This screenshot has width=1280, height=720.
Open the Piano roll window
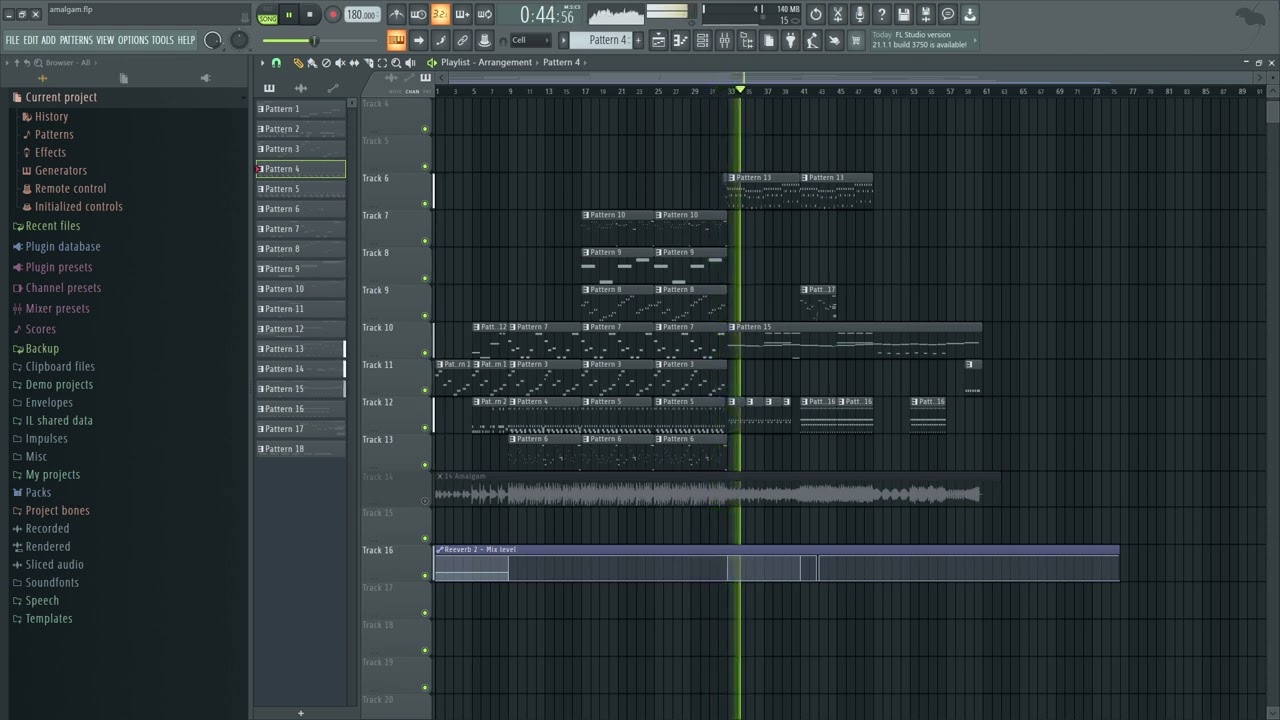680,40
